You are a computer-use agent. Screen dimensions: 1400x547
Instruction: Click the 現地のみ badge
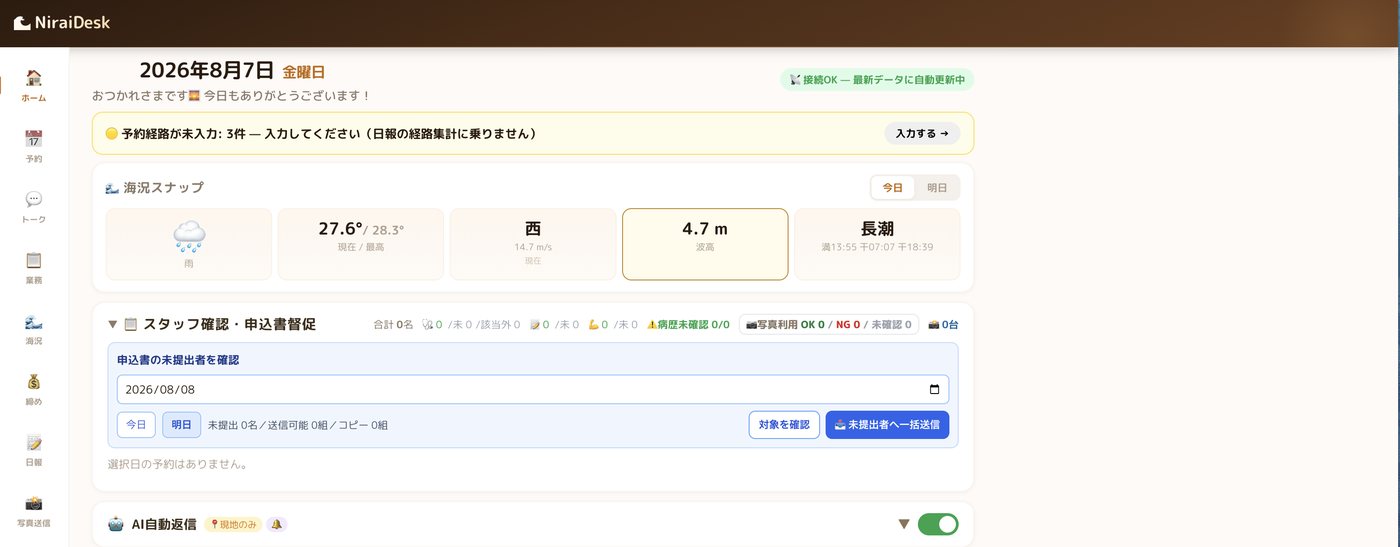233,524
